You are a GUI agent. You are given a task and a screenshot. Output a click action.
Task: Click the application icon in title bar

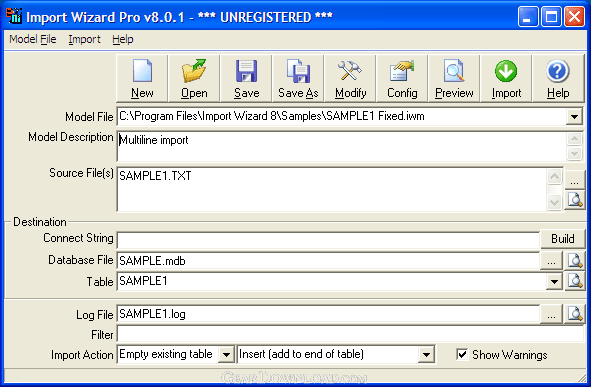(14, 16)
